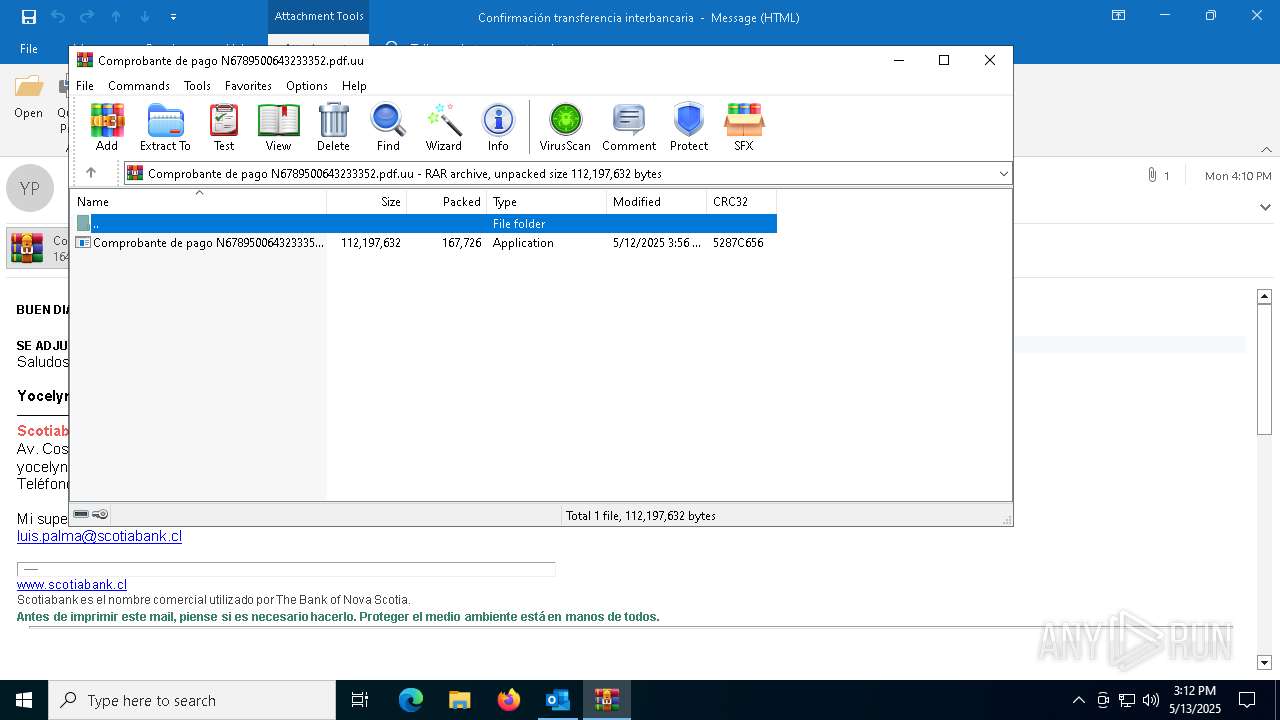Click the RAR attachment thumbnail in email
1280x720 pixels.
[27, 248]
